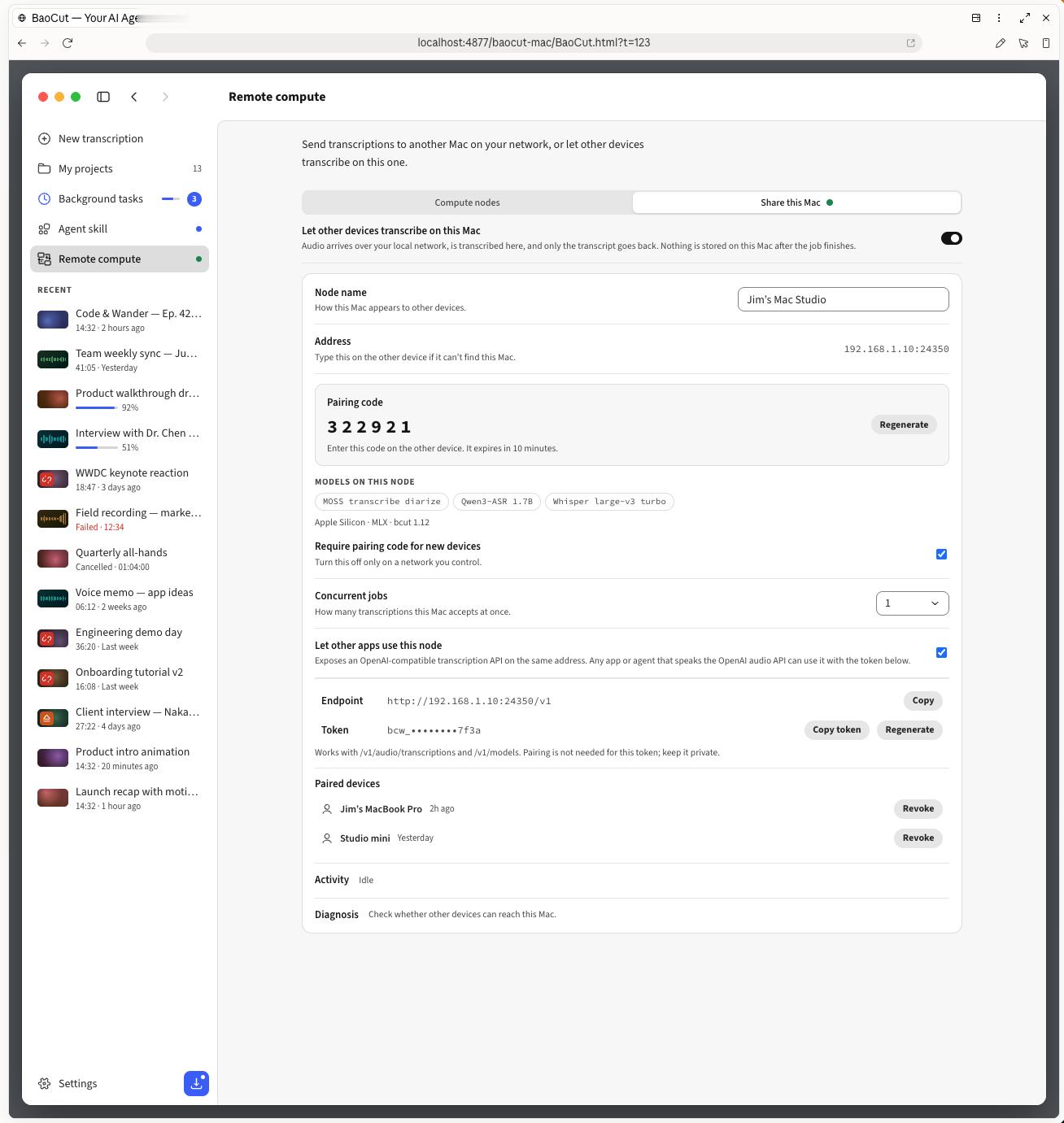Viewport: 1064px width, 1123px height.
Task: Toggle Let other devices transcribe switch
Action: click(x=951, y=238)
